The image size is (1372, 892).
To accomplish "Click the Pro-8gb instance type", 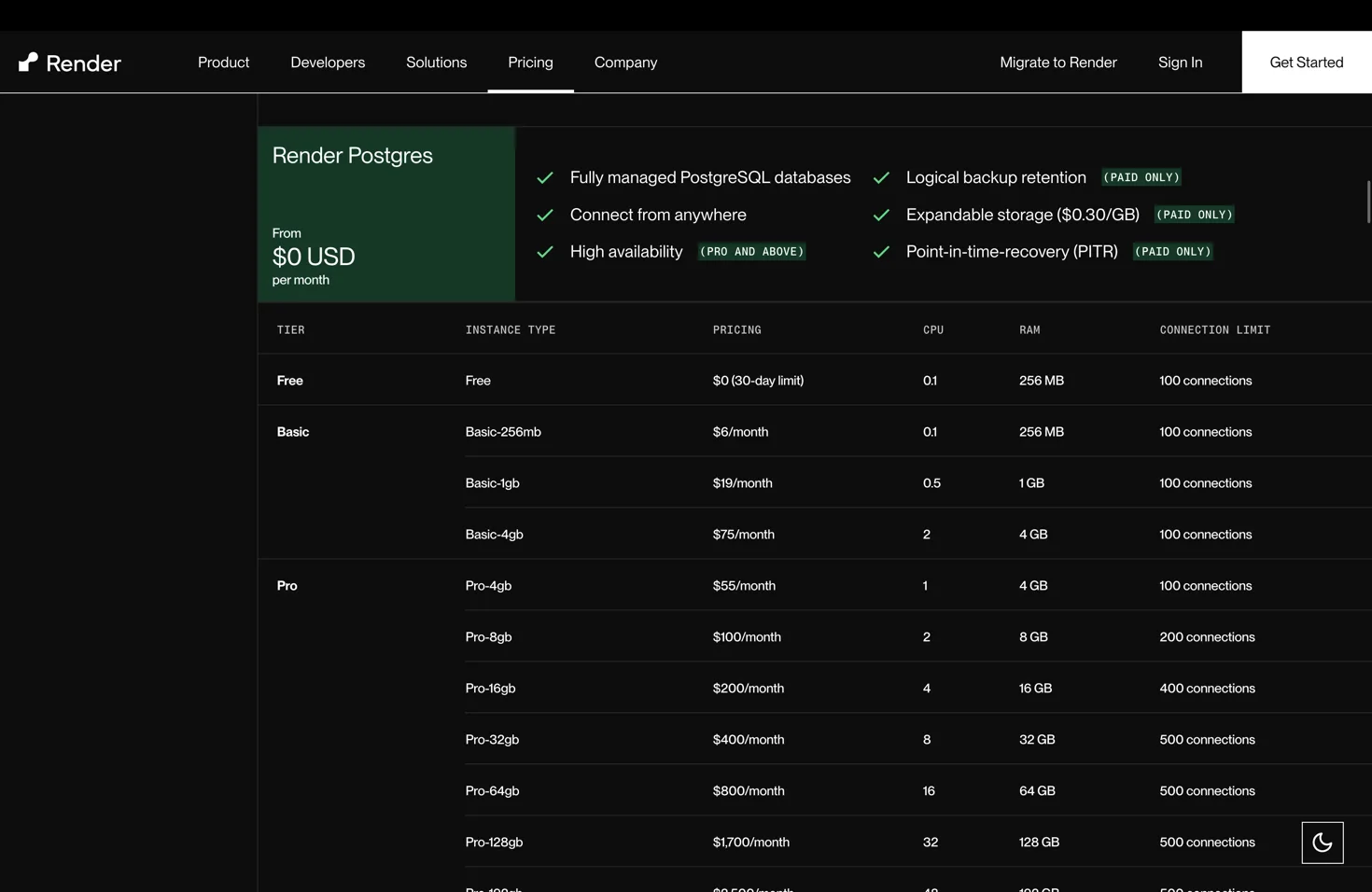I will (x=488, y=637).
